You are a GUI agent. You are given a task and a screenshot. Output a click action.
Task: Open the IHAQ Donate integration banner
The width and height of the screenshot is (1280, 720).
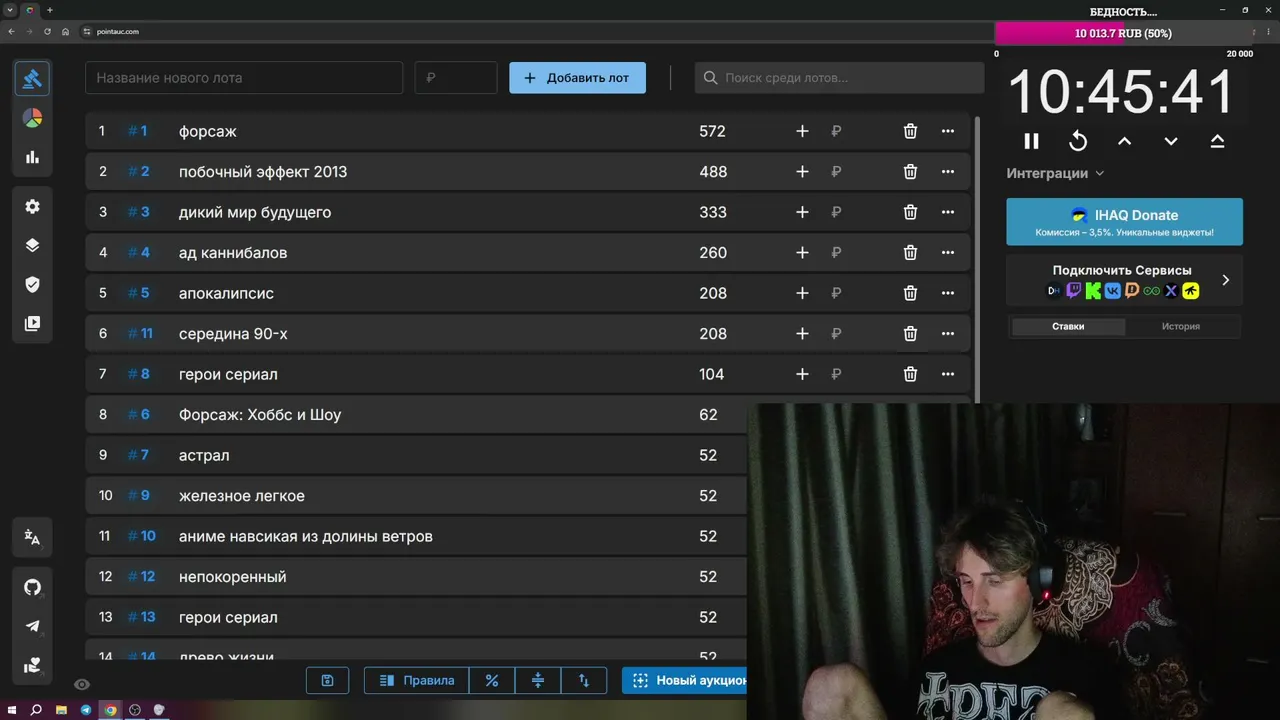point(1124,221)
